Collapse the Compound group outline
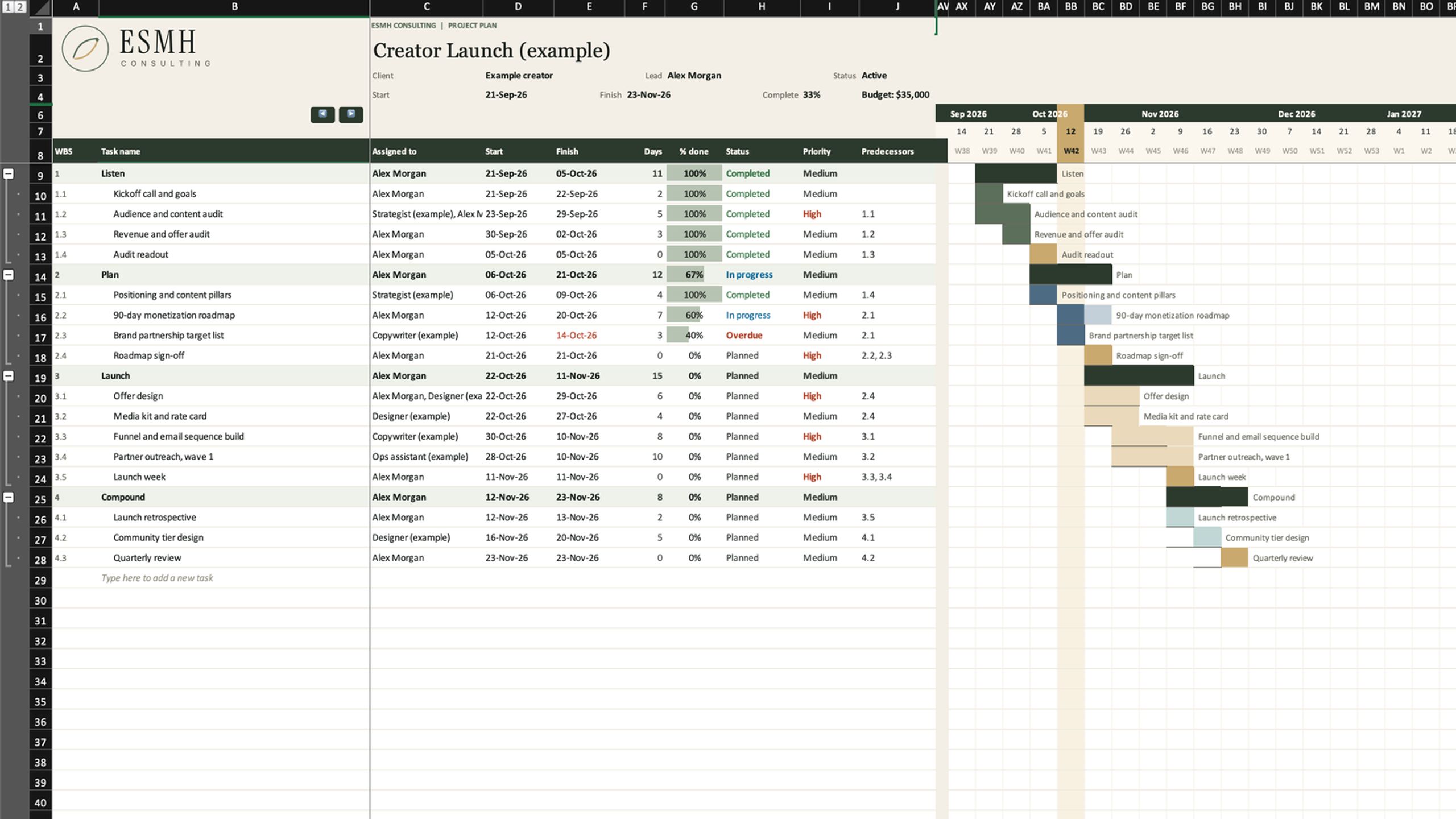Image resolution: width=1456 pixels, height=819 pixels. click(x=9, y=497)
